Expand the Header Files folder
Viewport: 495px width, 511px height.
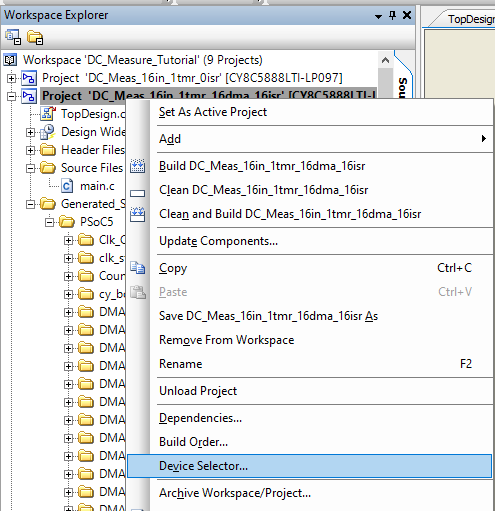point(30,150)
